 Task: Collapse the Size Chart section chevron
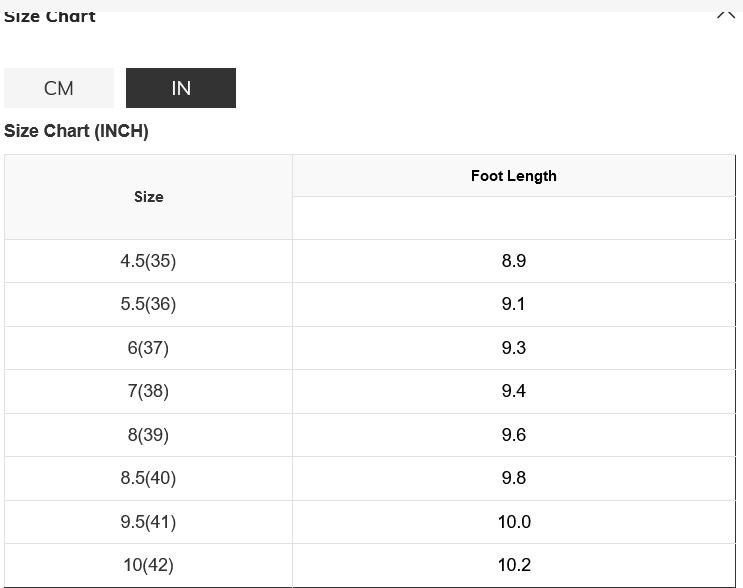(726, 14)
